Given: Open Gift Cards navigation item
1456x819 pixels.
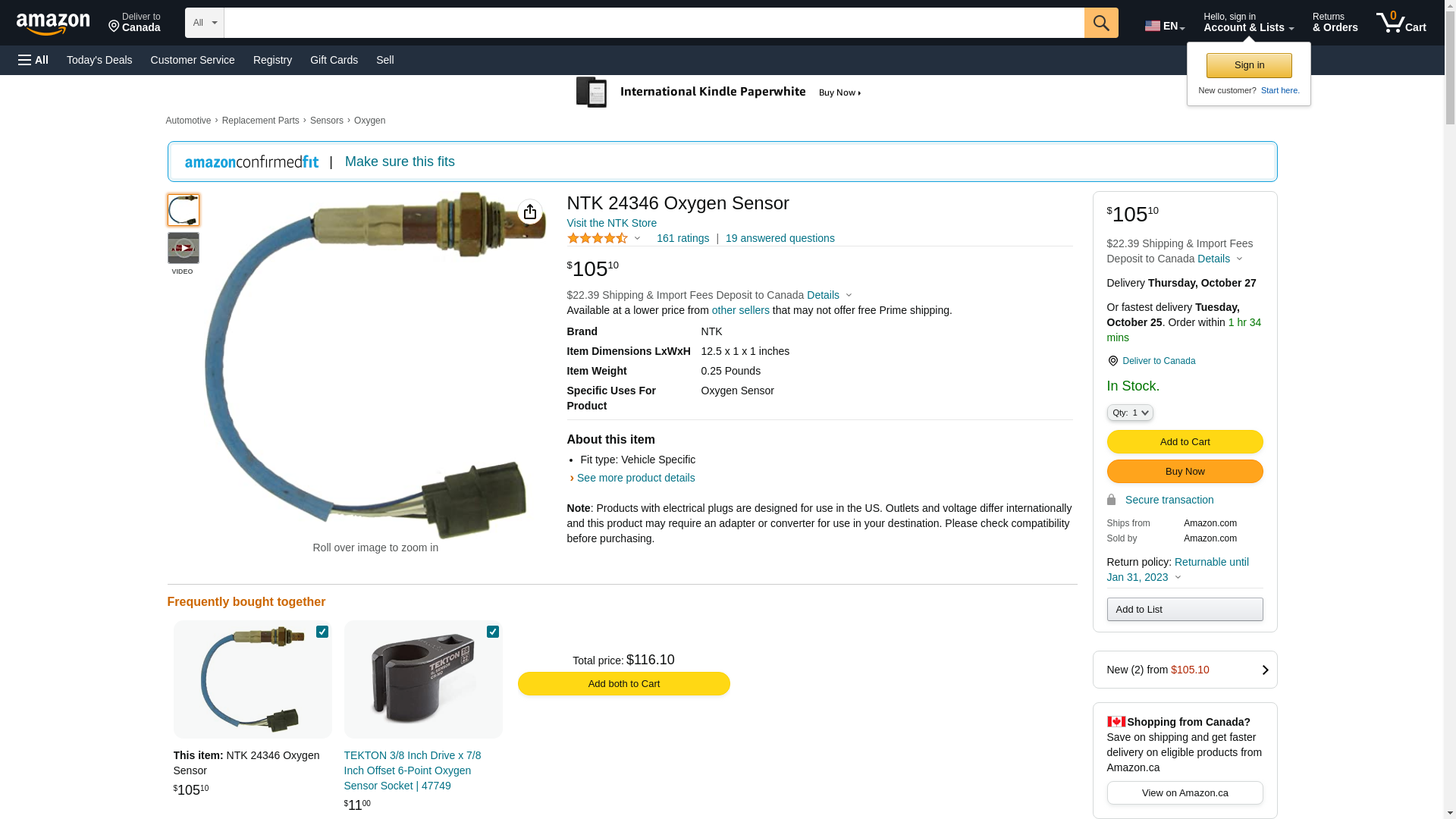Looking at the screenshot, I should point(334,60).
